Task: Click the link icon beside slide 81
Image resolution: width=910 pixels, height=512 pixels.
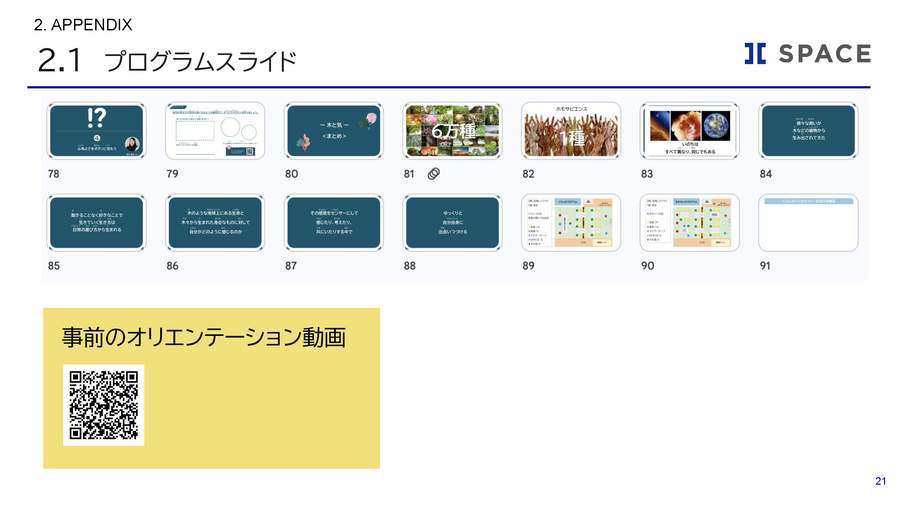Action: click(x=433, y=174)
